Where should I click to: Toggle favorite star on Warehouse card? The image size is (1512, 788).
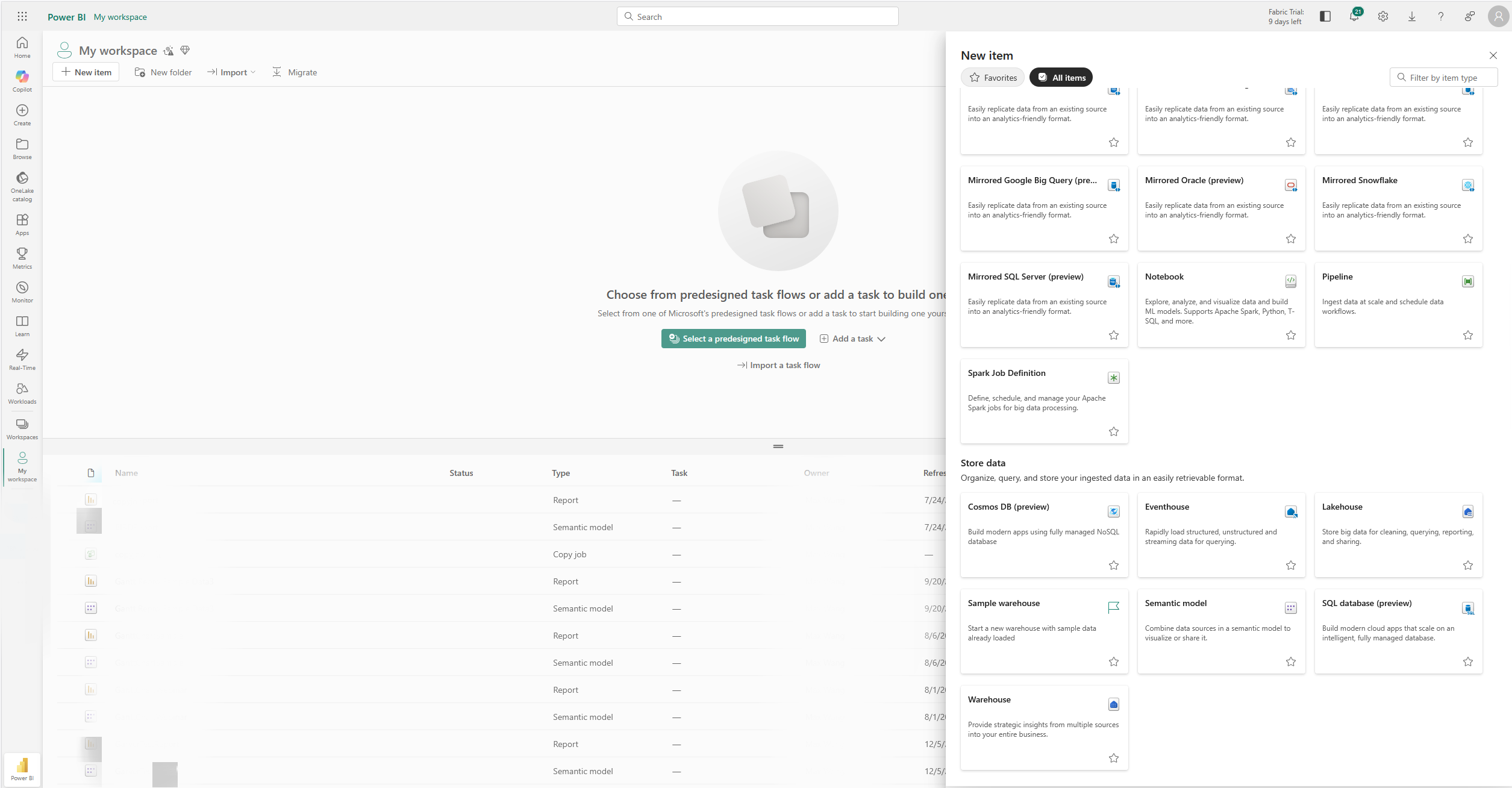[x=1113, y=758]
